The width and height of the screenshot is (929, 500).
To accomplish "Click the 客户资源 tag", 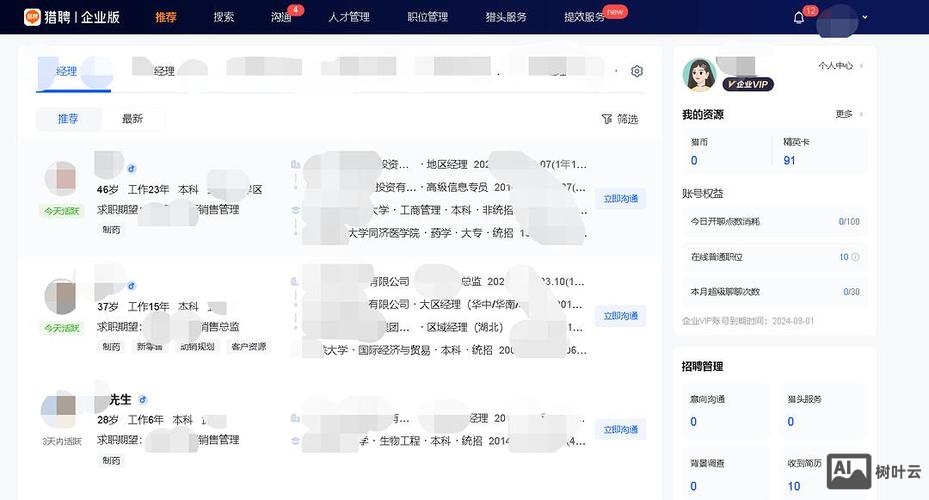I will [x=249, y=347].
